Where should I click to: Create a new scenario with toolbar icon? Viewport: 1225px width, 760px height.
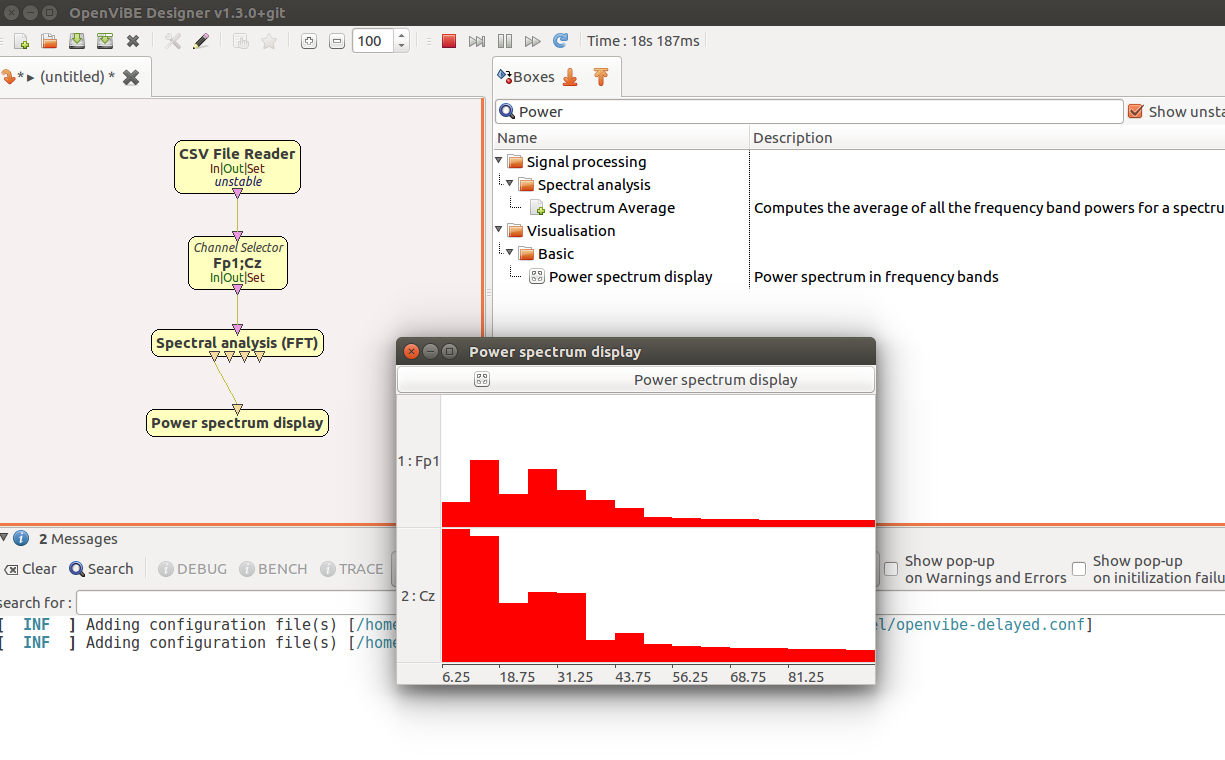click(21, 41)
